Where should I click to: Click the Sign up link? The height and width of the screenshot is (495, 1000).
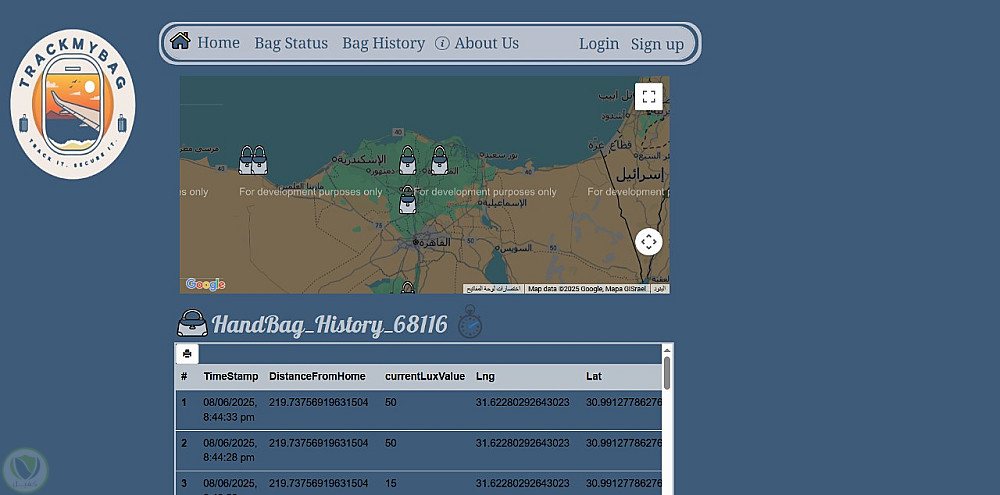pos(657,44)
